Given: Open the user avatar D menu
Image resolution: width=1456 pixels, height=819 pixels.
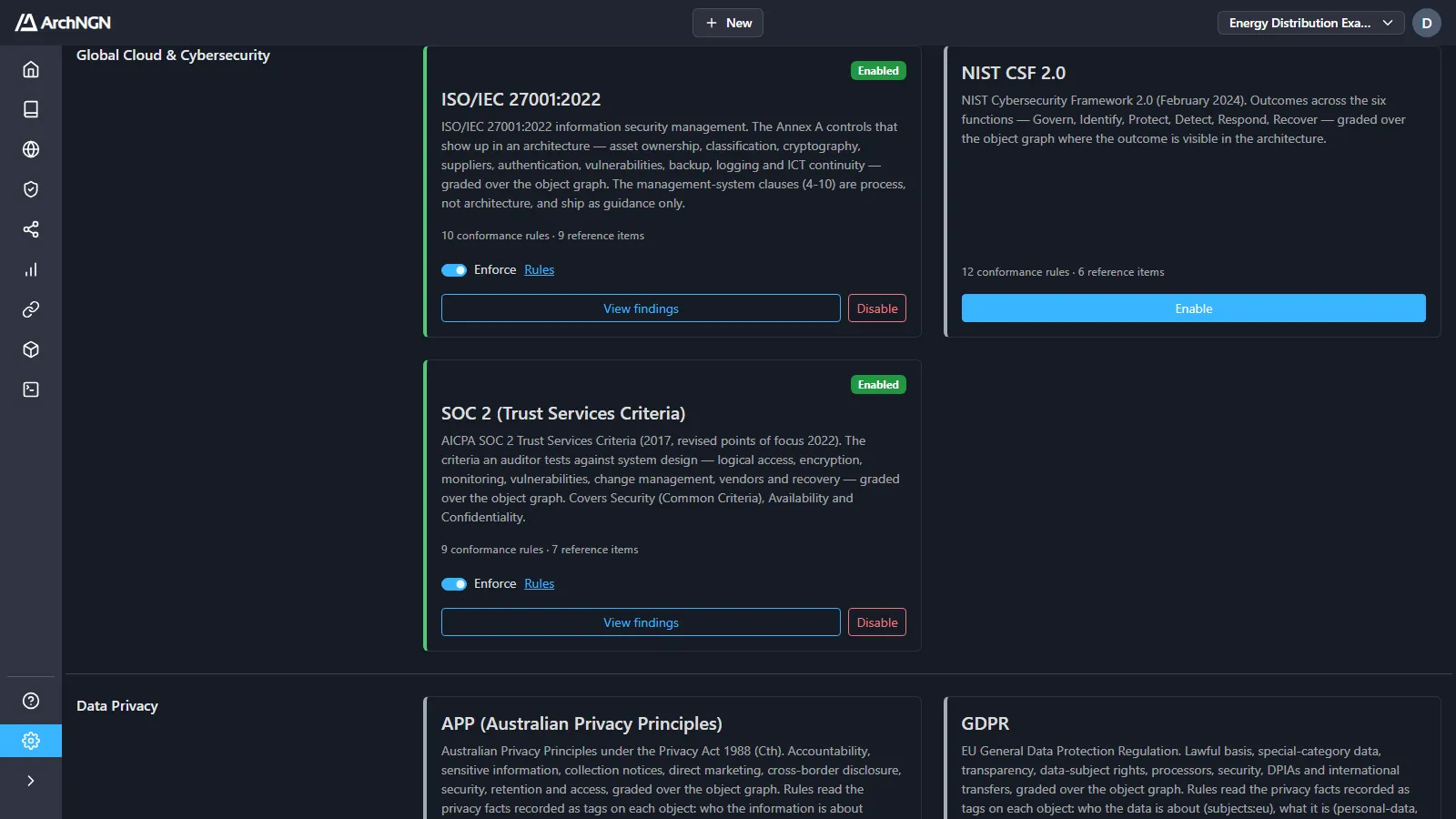Looking at the screenshot, I should [1427, 23].
